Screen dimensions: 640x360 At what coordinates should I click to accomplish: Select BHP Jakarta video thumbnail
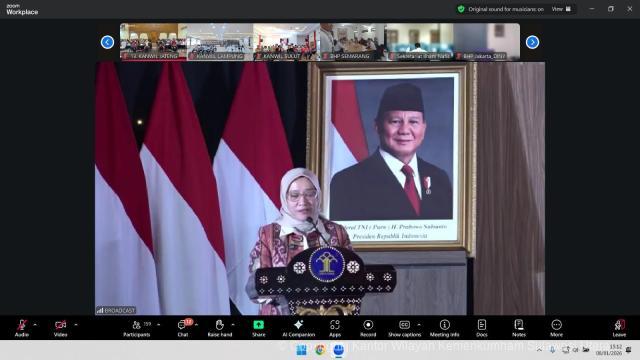click(487, 42)
